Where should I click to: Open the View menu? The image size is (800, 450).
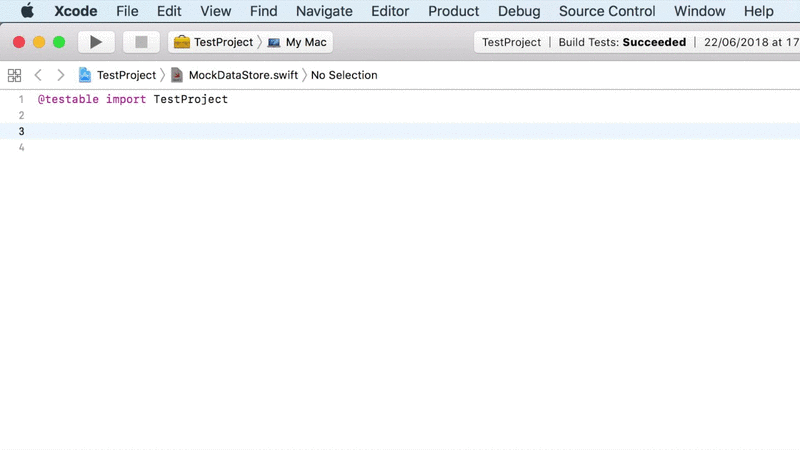tap(215, 11)
